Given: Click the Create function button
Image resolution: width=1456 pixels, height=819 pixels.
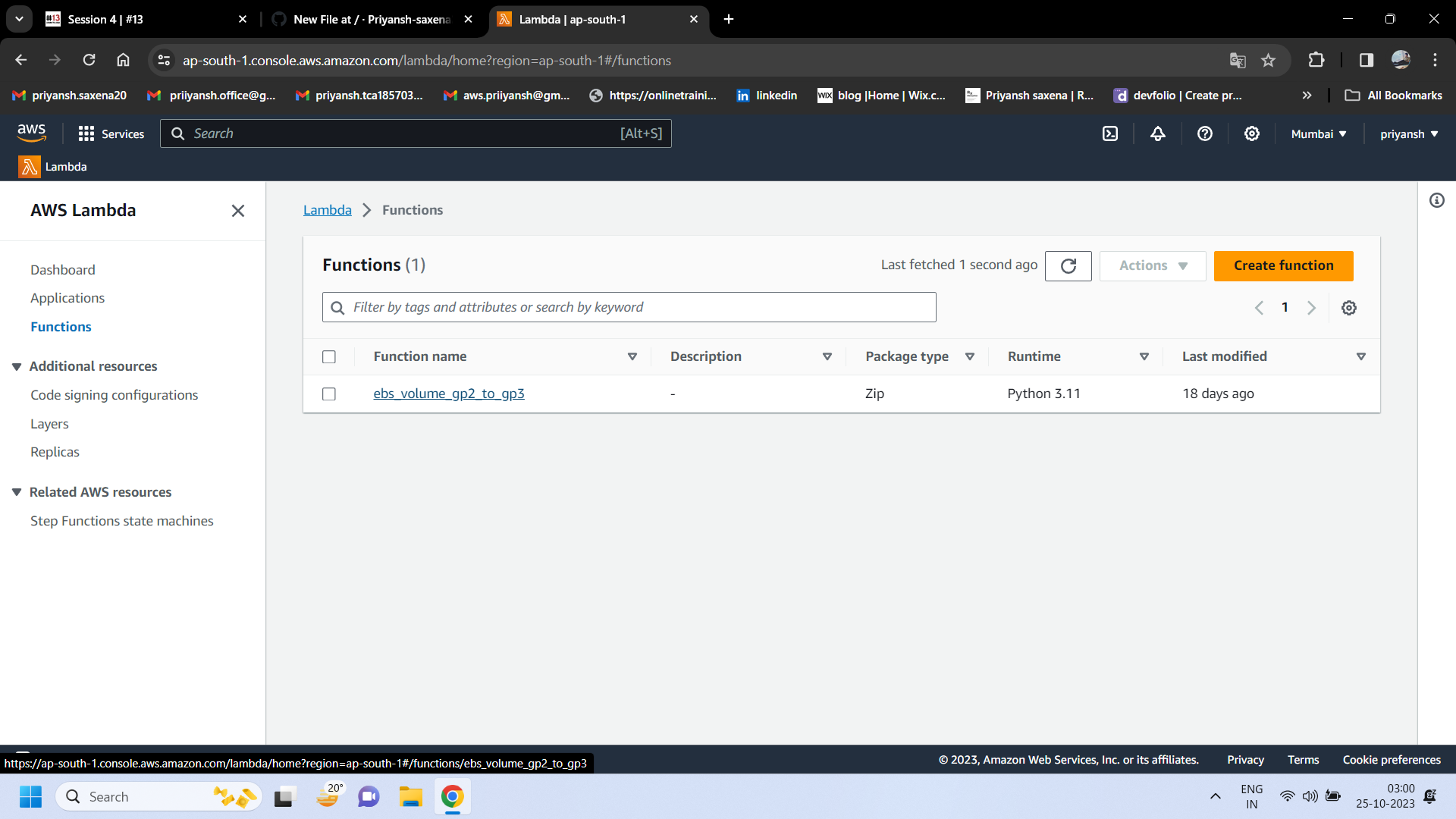Looking at the screenshot, I should [1283, 265].
